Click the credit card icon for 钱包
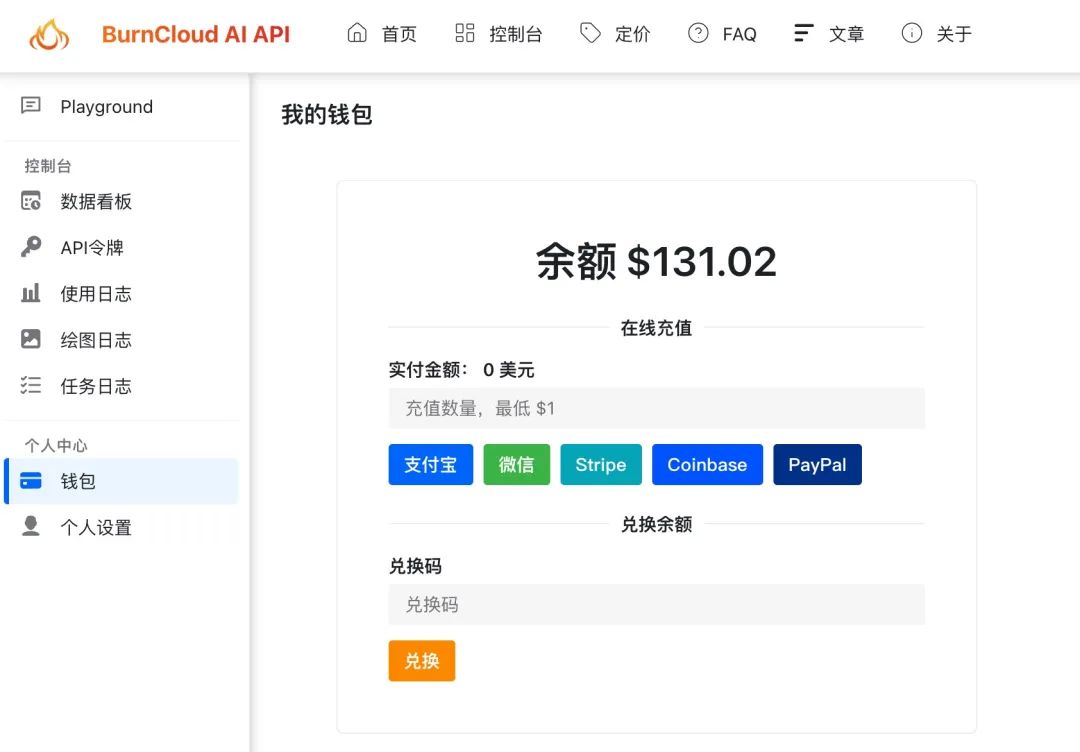The width and height of the screenshot is (1080, 752). tap(31, 481)
